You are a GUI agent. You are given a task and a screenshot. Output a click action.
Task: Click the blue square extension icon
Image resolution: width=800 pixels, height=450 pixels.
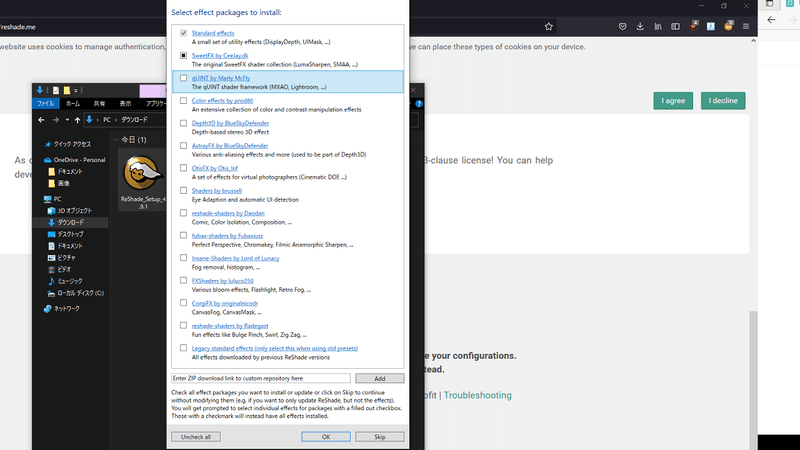coord(711,27)
